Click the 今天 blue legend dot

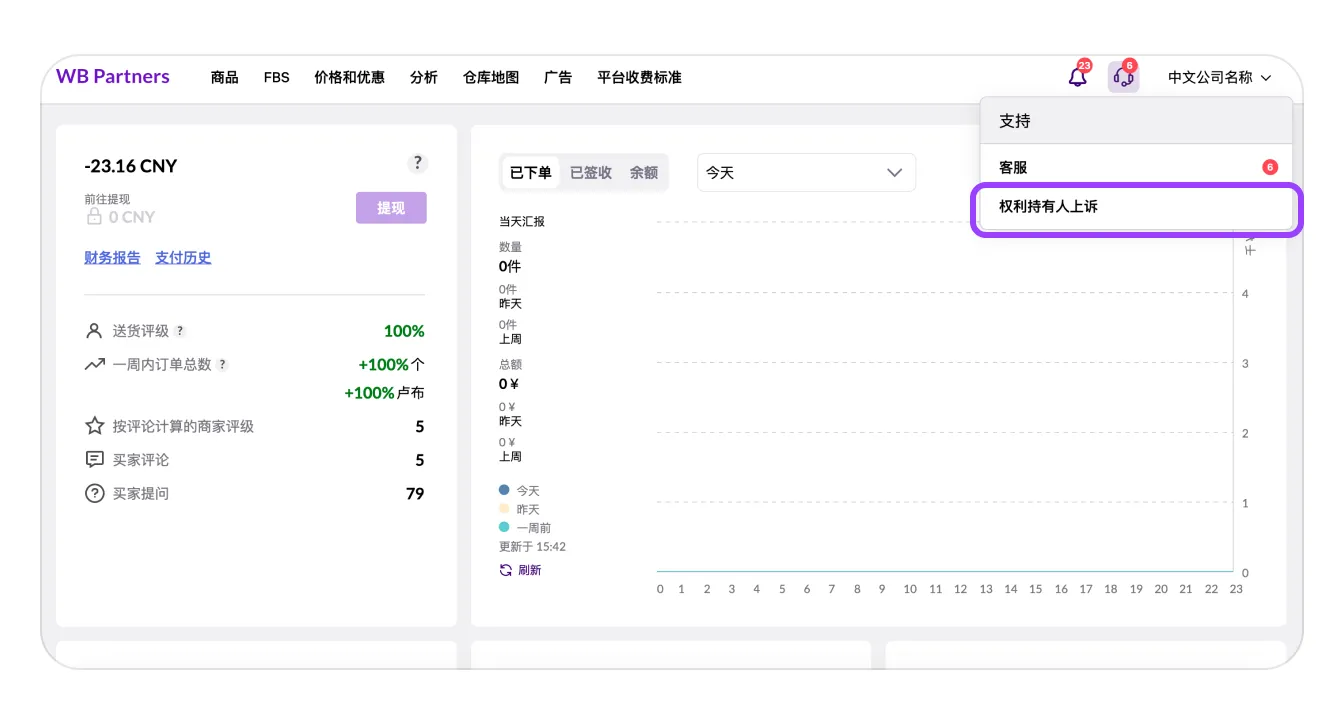pos(504,491)
